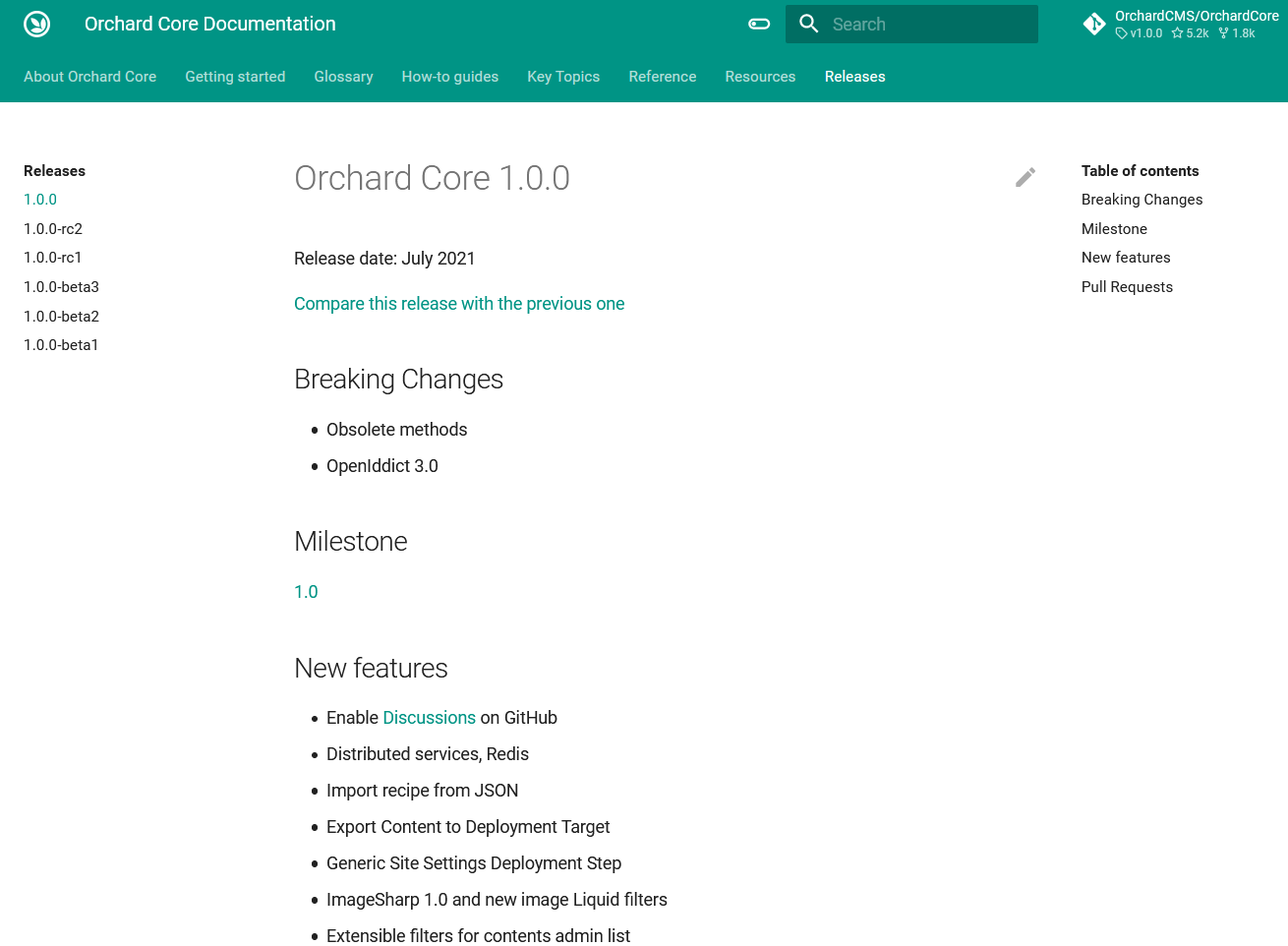Viewport: 1288px width, 946px height.
Task: Open the 1.0 milestone link
Action: (306, 592)
